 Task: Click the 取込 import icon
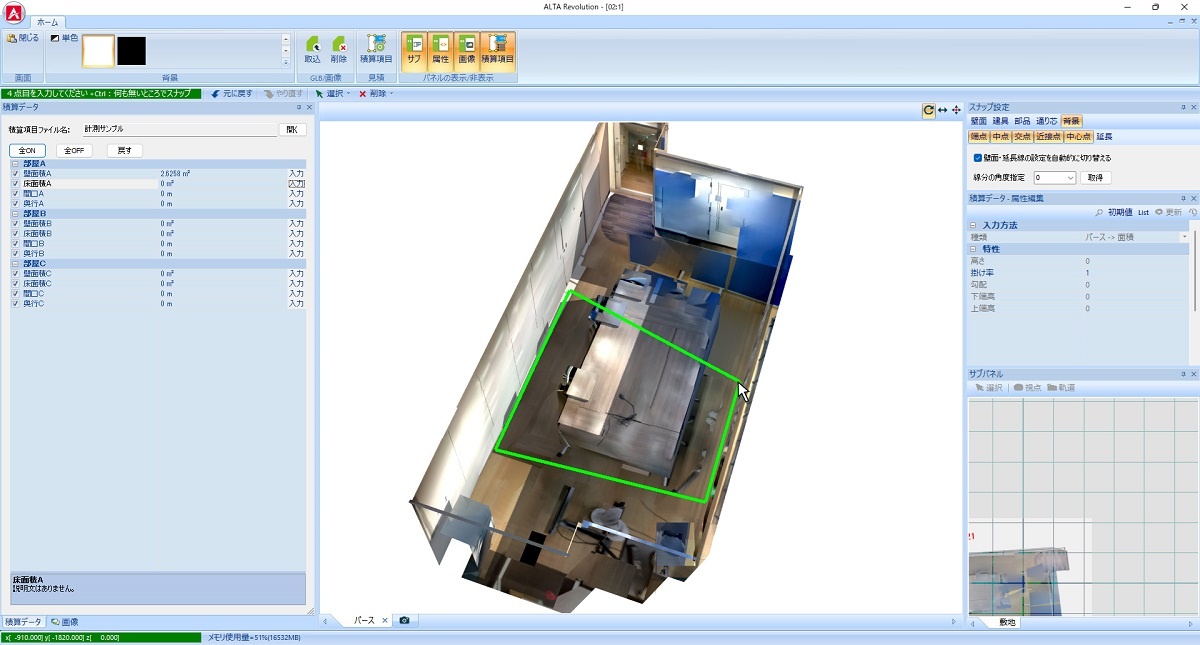coord(312,50)
